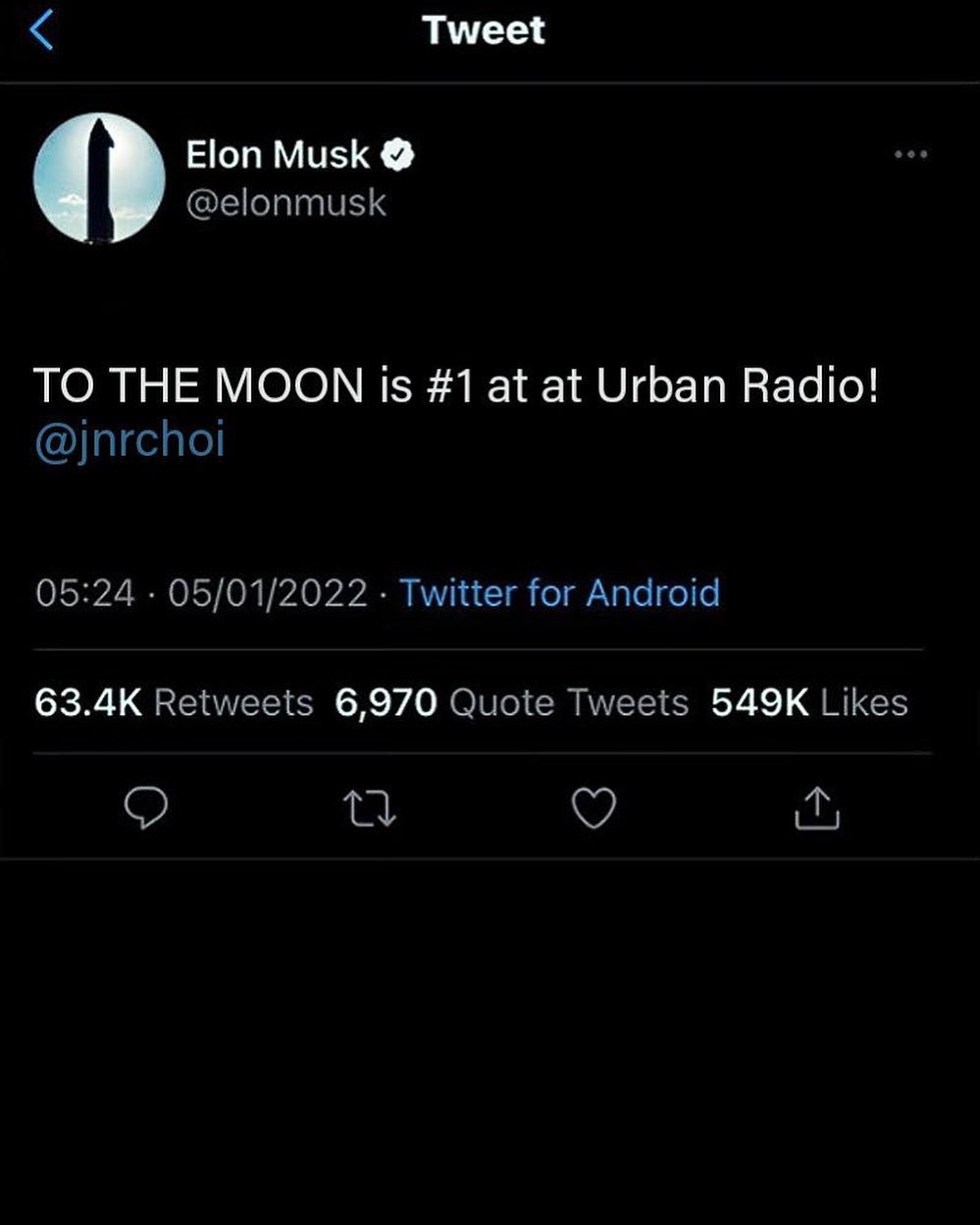Screen dimensions: 980x1225
Task: Like the tweet with heart icon
Action: tap(593, 809)
